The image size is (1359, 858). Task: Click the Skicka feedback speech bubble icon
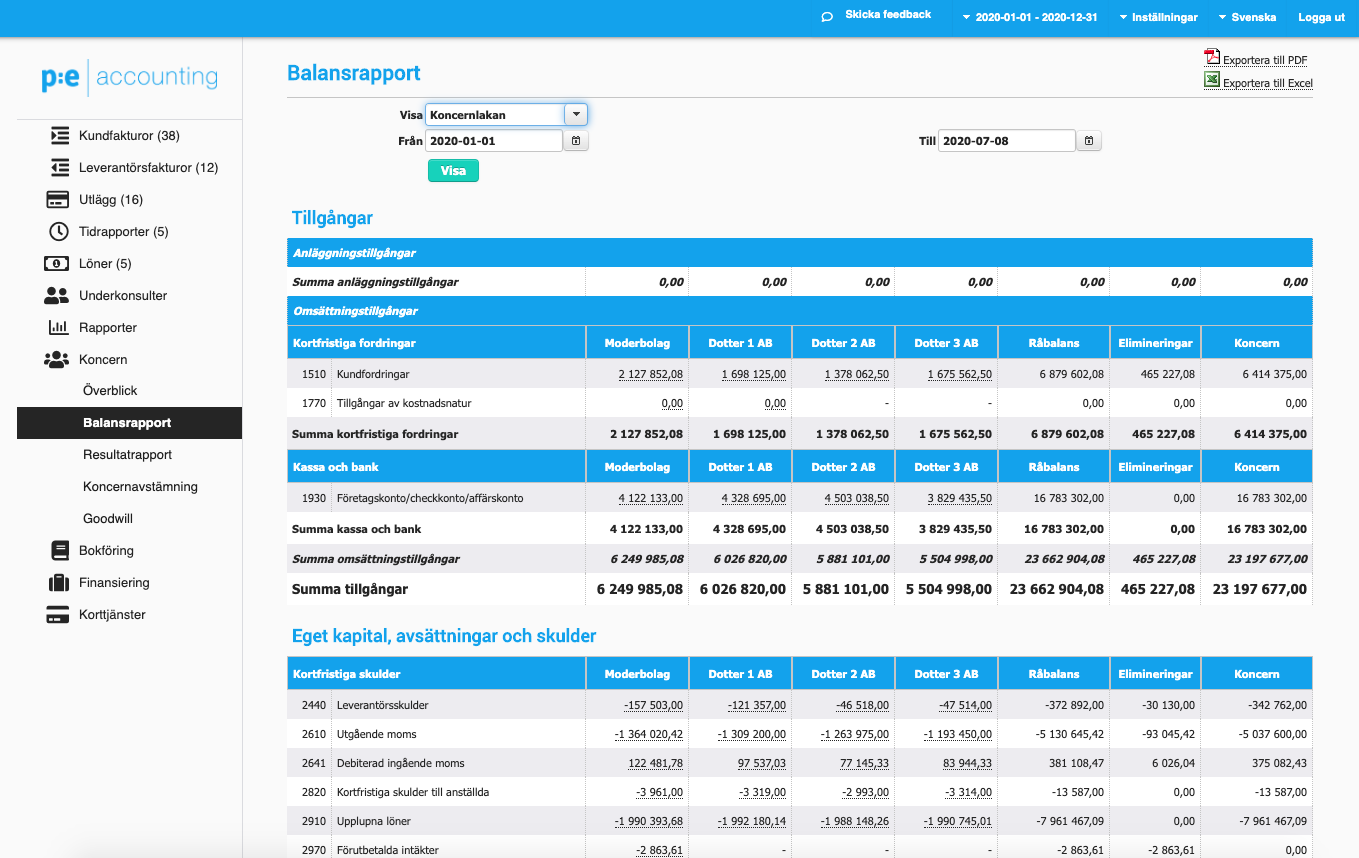(827, 17)
